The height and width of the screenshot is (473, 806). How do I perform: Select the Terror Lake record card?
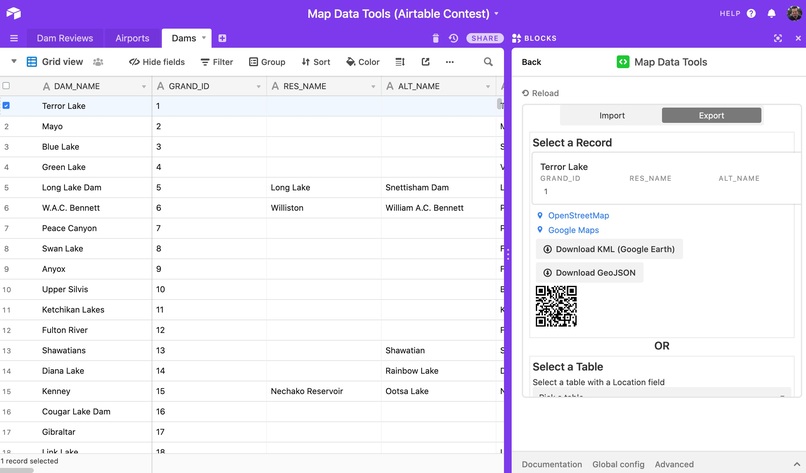(x=666, y=179)
